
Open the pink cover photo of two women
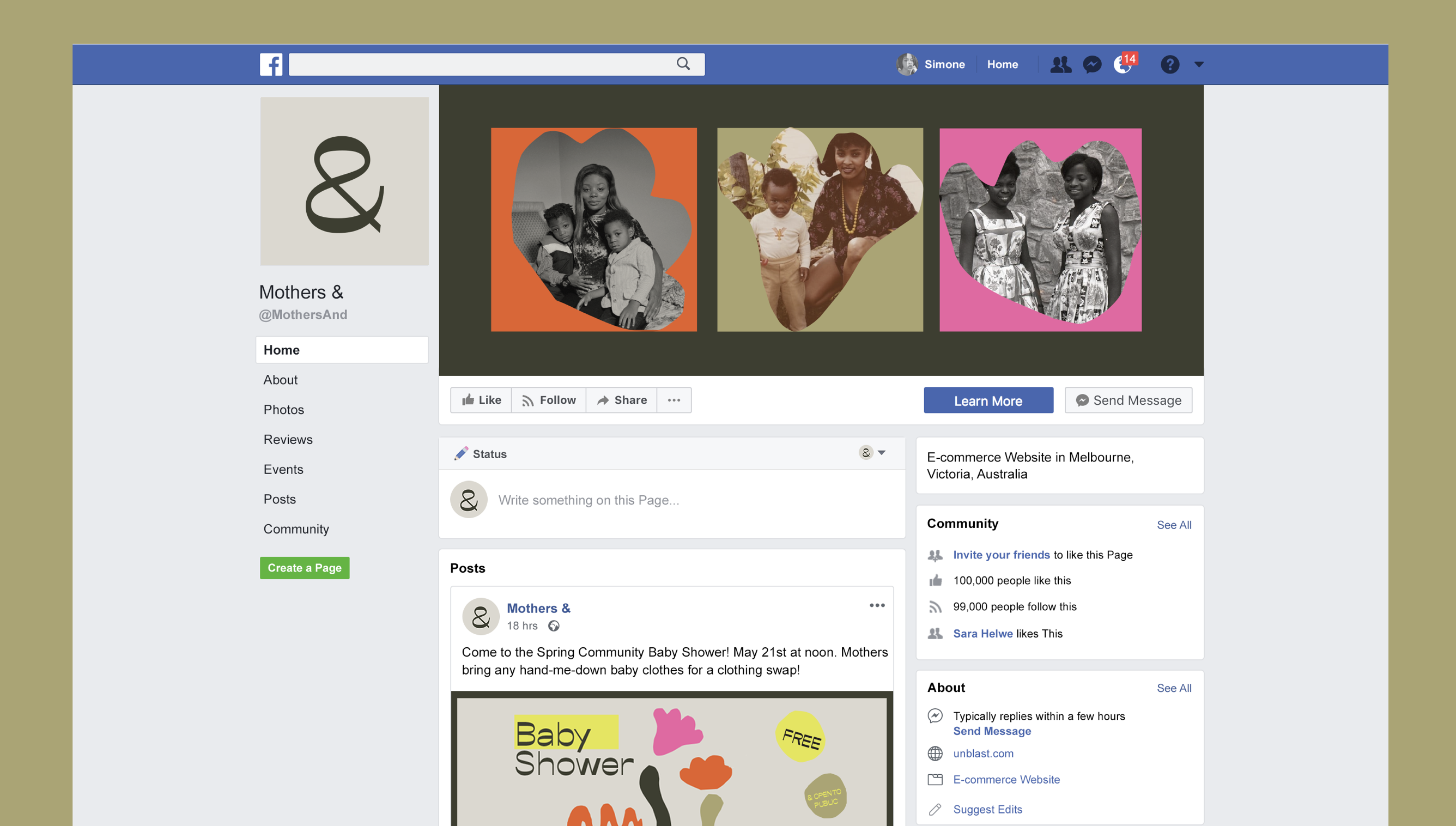(1040, 229)
